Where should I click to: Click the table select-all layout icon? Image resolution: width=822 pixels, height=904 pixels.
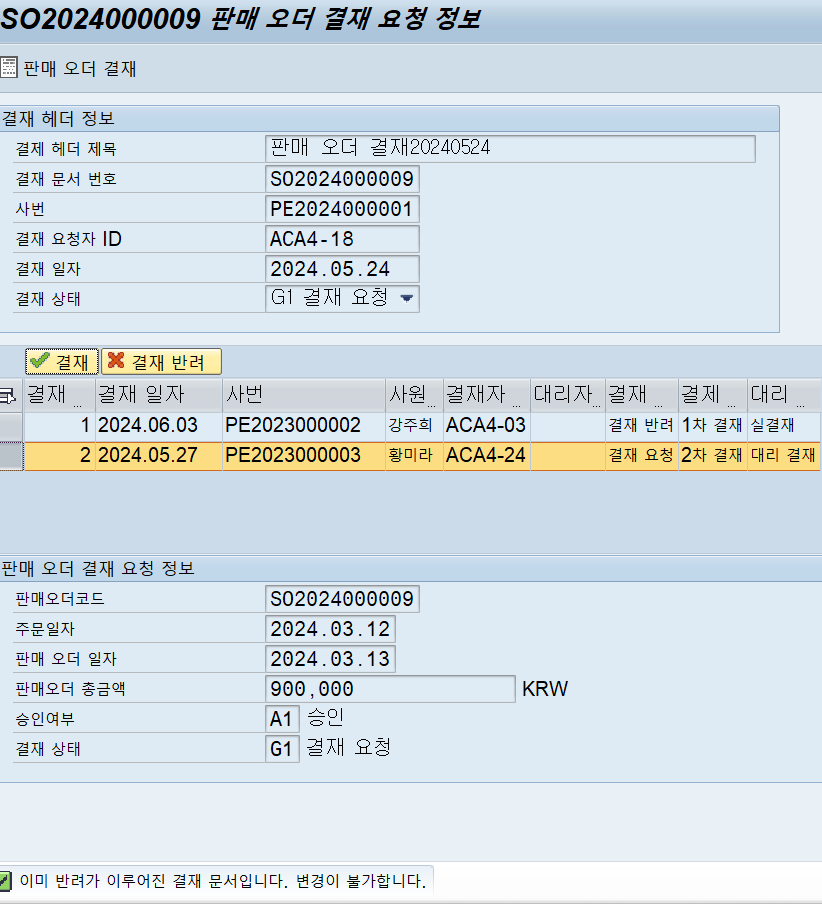tap(9, 396)
